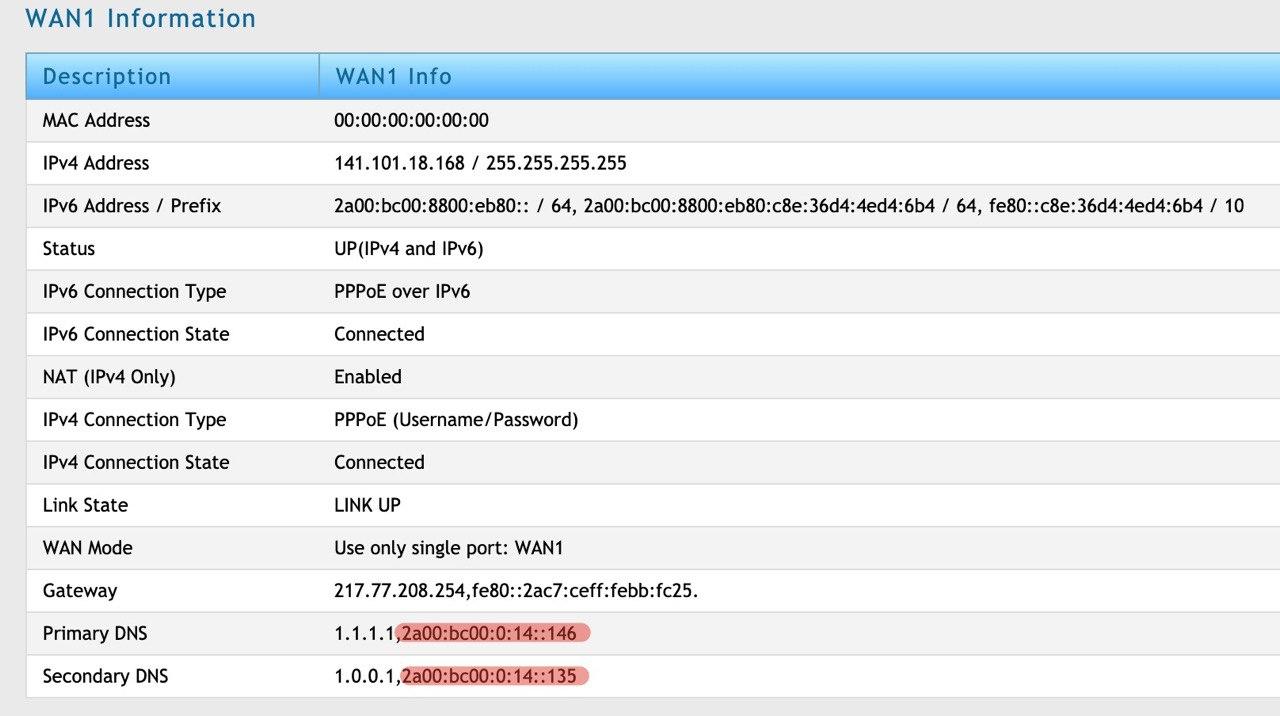
Task: Click the Description column header
Action: (107, 77)
